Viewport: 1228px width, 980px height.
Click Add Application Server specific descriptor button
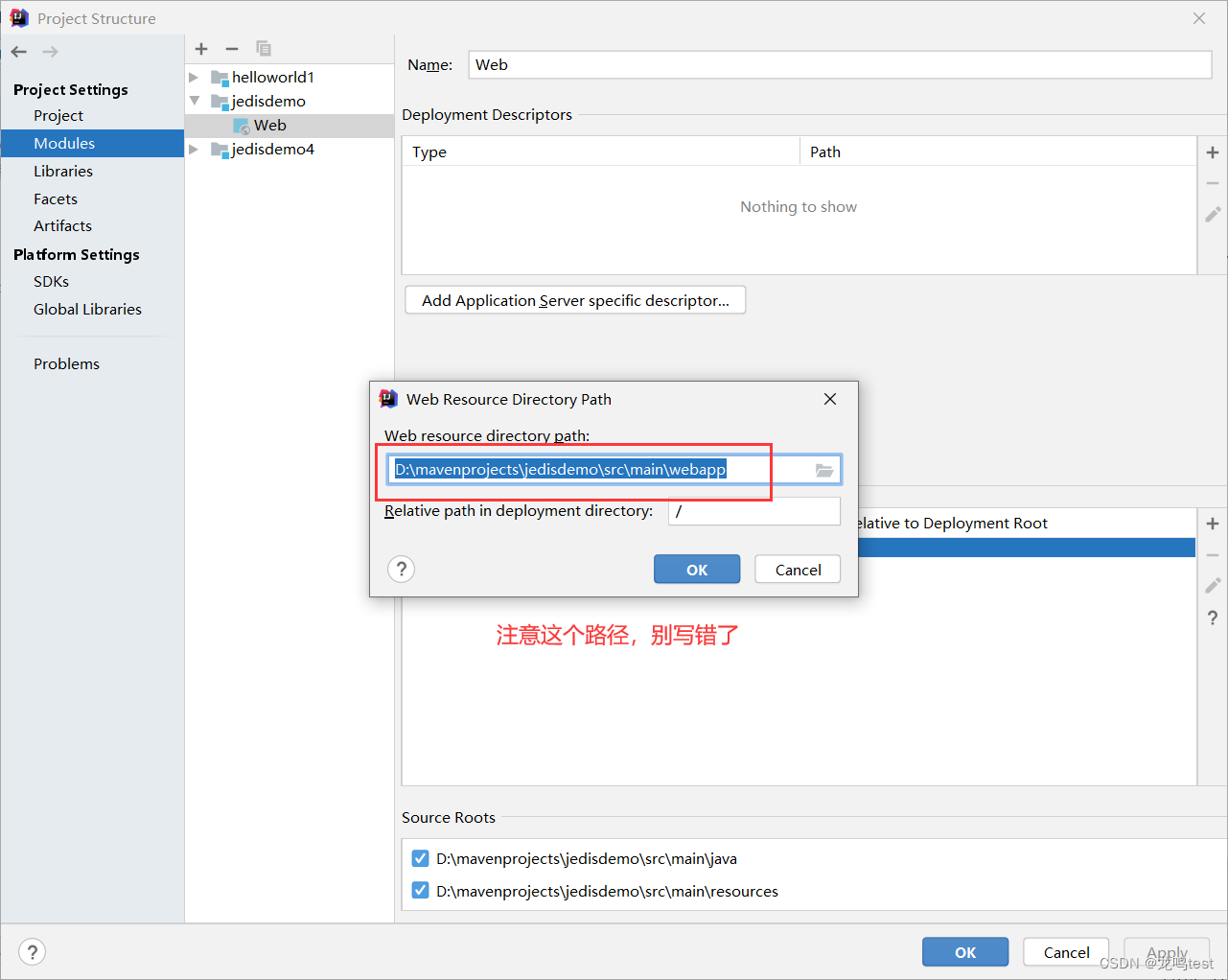(575, 300)
